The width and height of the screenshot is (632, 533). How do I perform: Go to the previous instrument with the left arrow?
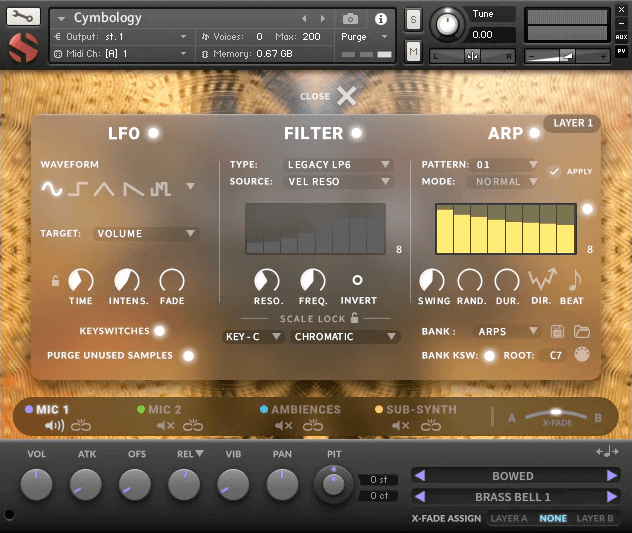point(304,19)
